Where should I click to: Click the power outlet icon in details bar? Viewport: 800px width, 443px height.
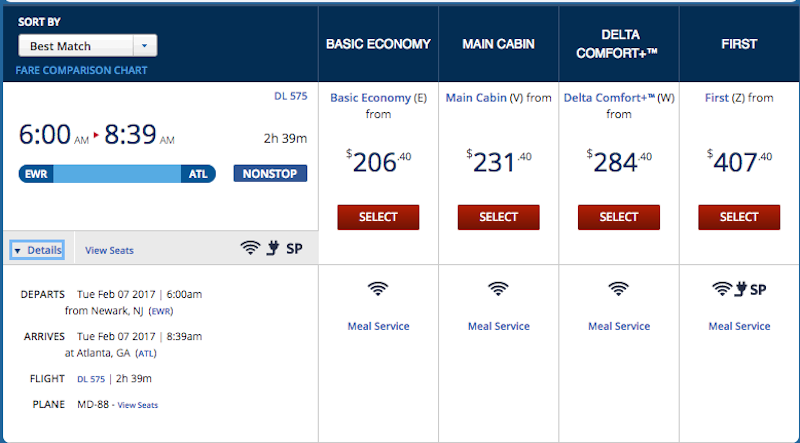coord(273,248)
